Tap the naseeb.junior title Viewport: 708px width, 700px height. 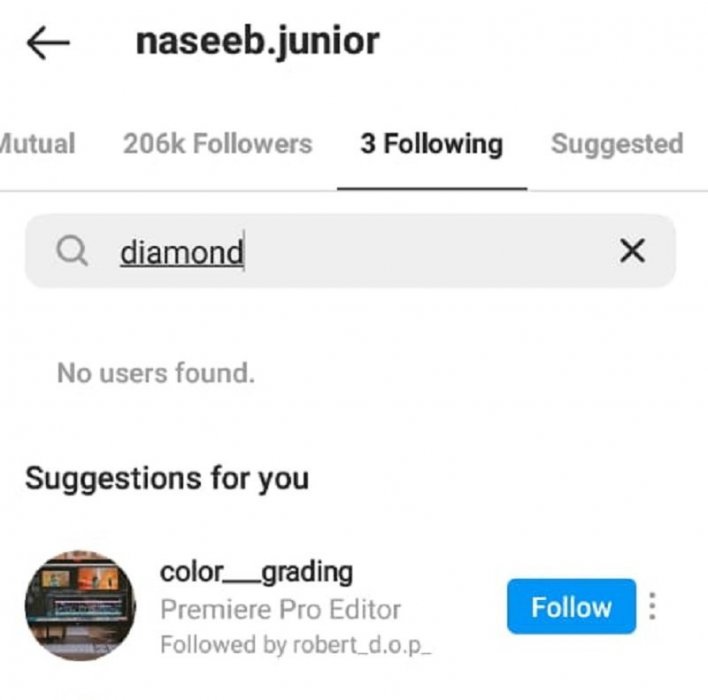(x=257, y=41)
